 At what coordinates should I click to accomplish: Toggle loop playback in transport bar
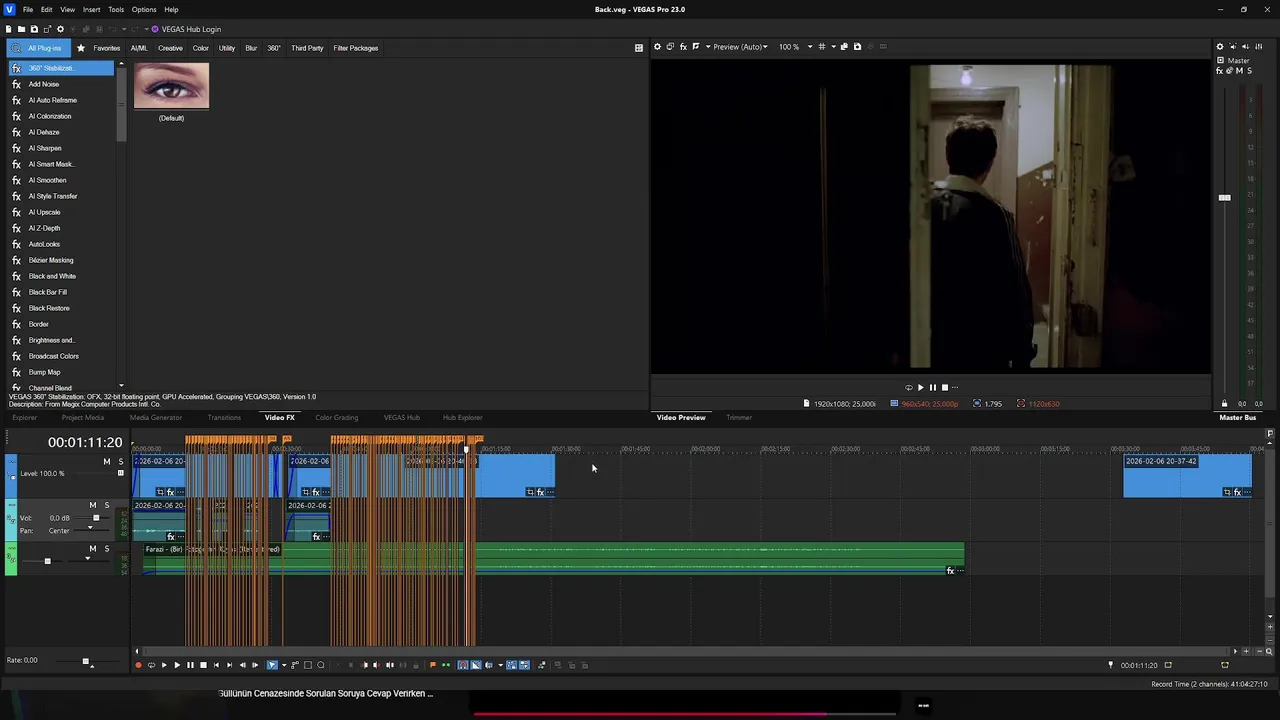(151, 665)
